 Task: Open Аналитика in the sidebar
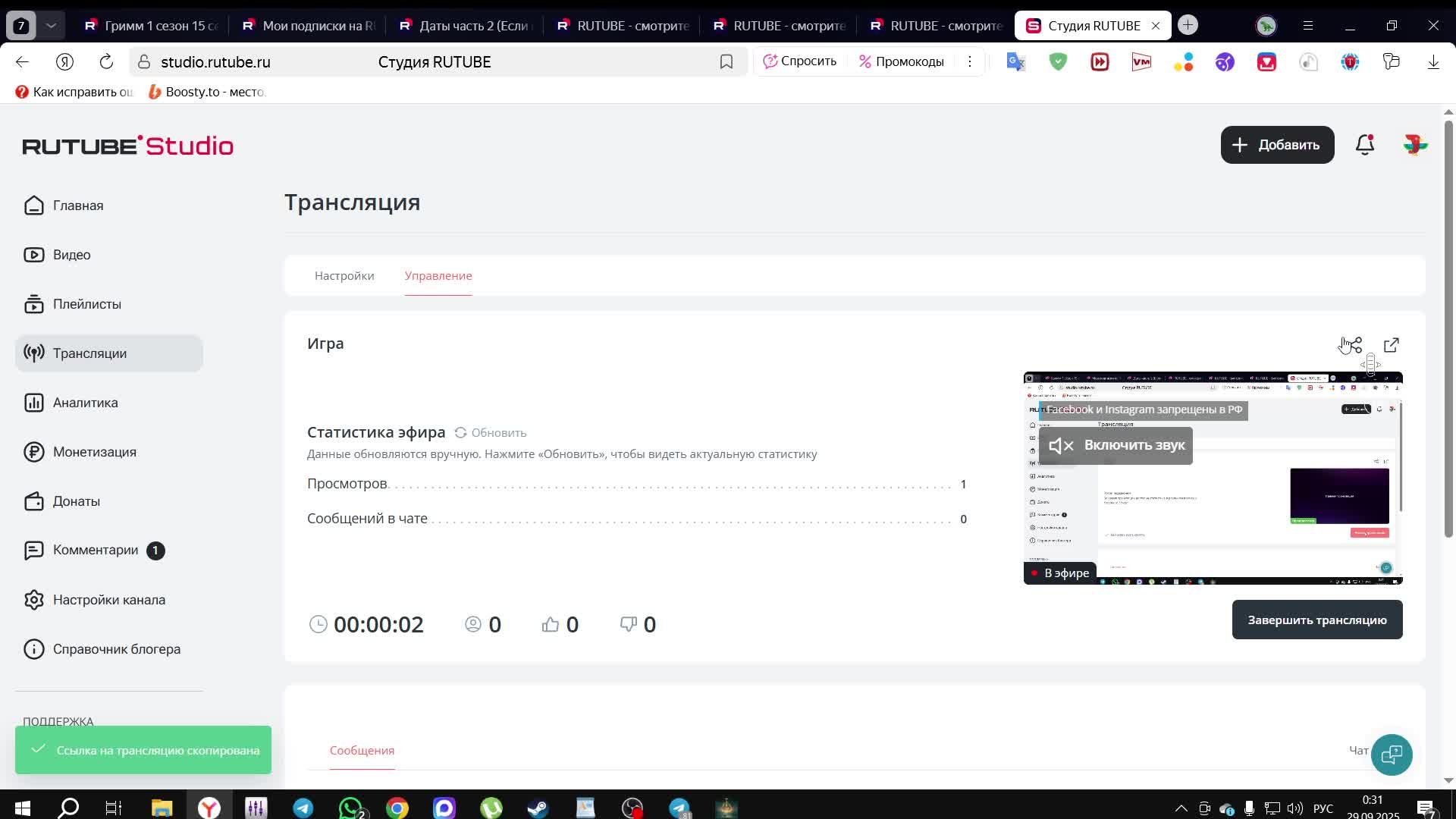point(85,403)
